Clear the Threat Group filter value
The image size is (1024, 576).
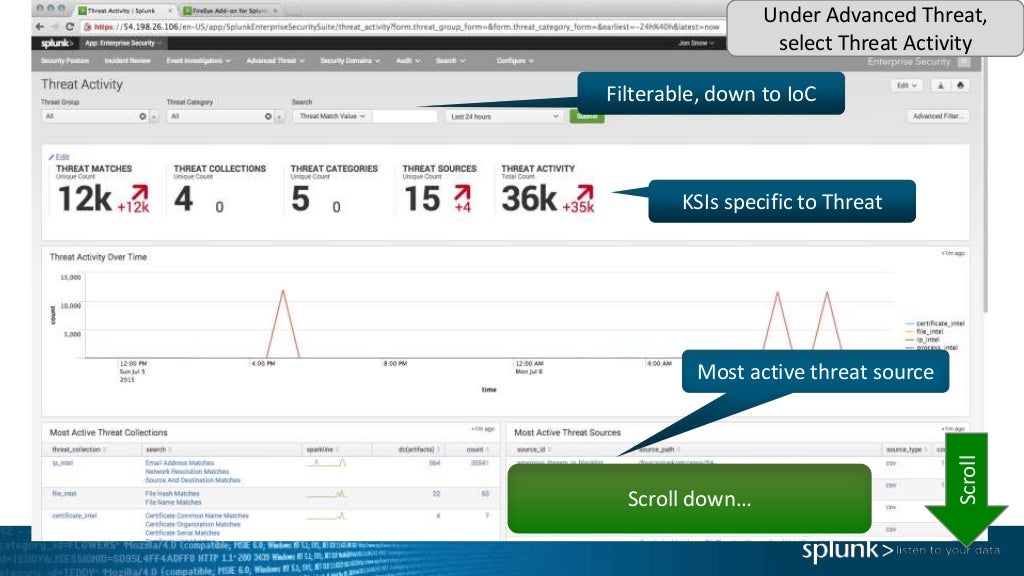(x=142, y=116)
